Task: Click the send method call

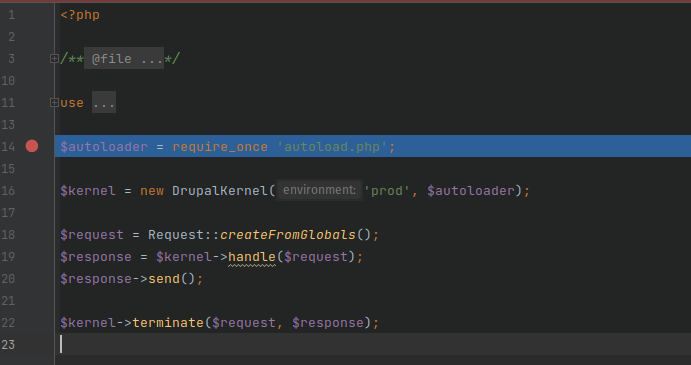Action: pyautogui.click(x=164, y=279)
